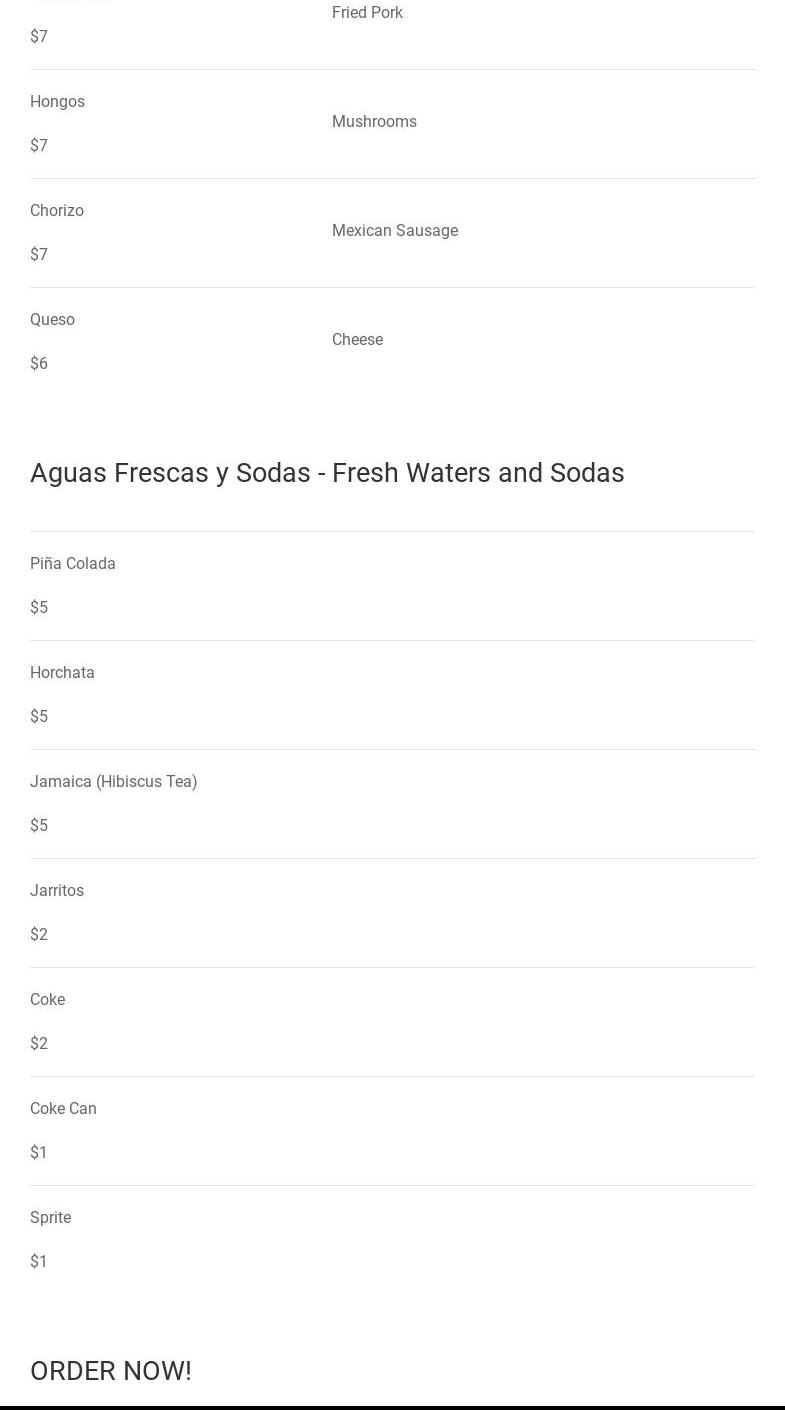785x1410 pixels.
Task: Click the $1 price under Sprite
Action: (39, 1262)
